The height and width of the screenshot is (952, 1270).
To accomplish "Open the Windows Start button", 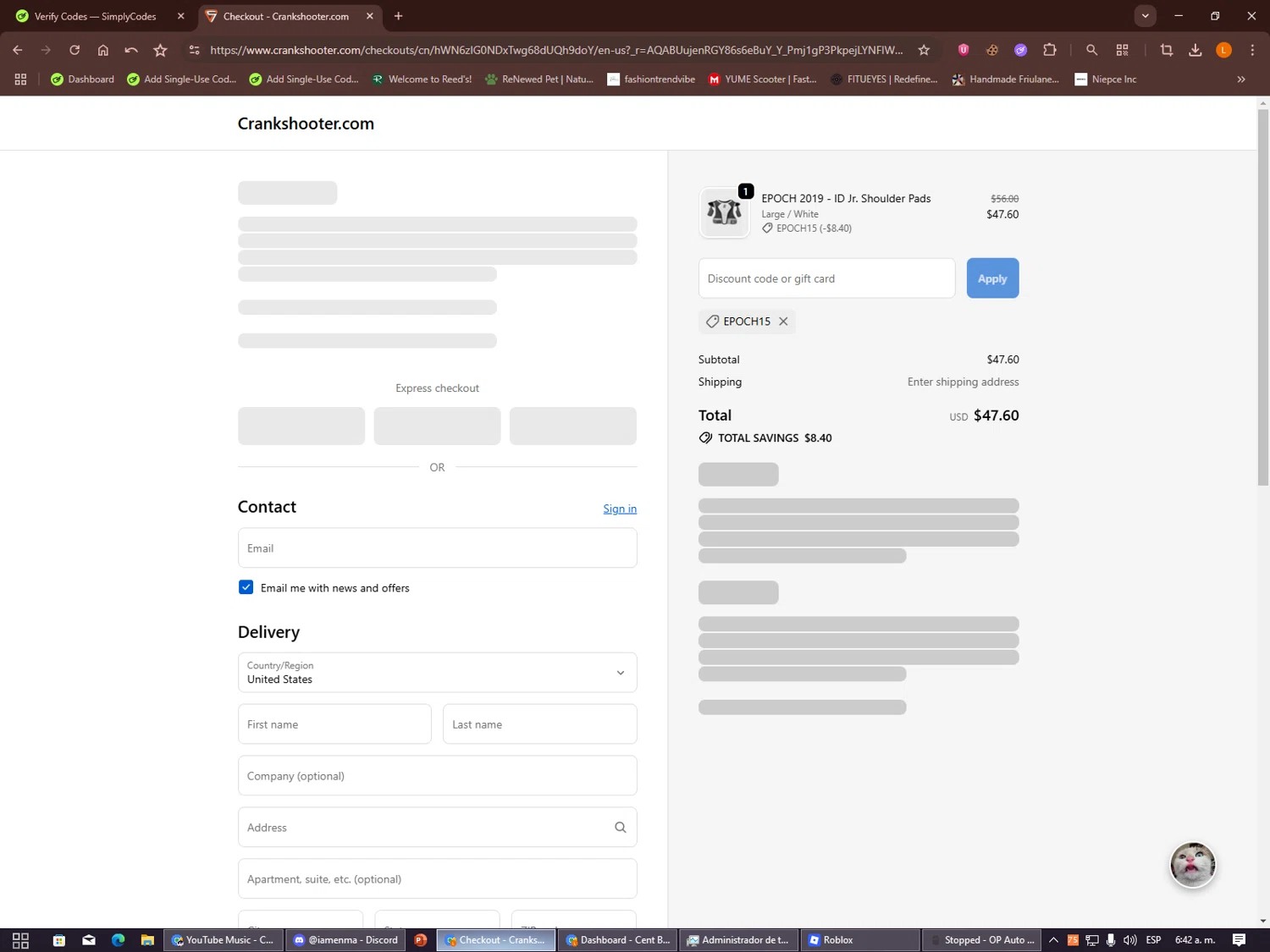I will 20,940.
